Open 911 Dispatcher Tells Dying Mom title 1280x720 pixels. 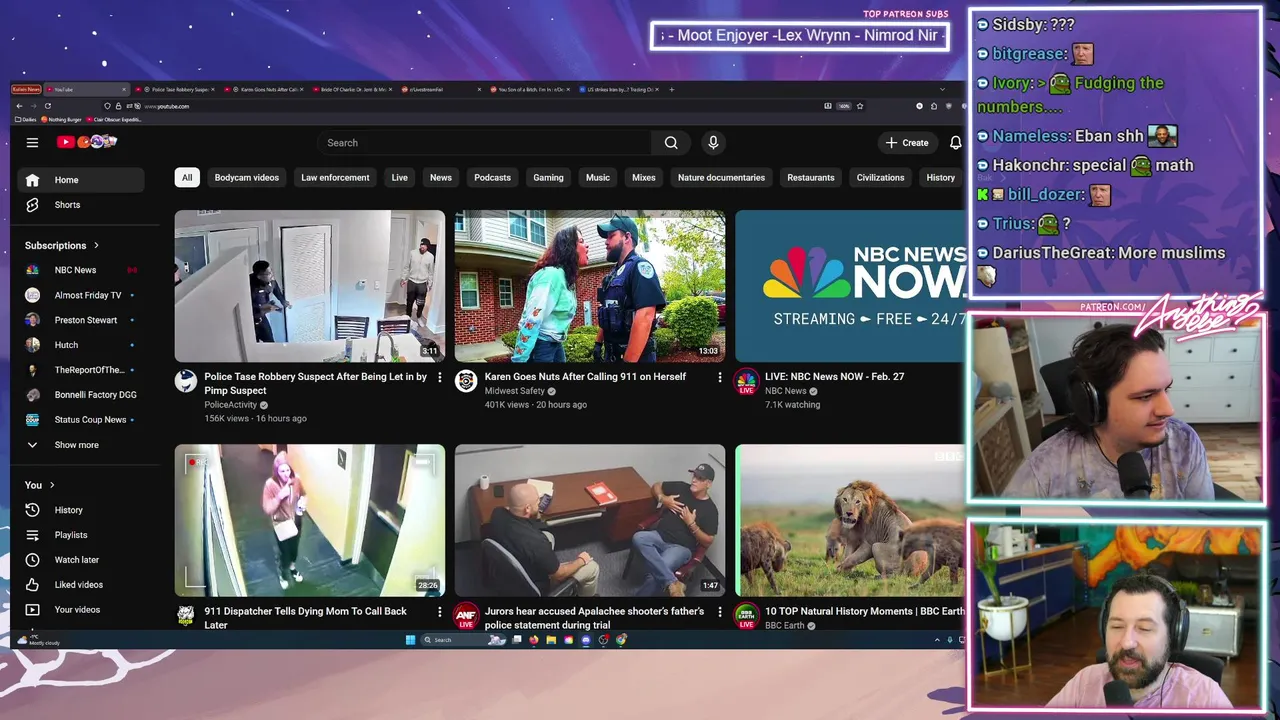coord(305,618)
